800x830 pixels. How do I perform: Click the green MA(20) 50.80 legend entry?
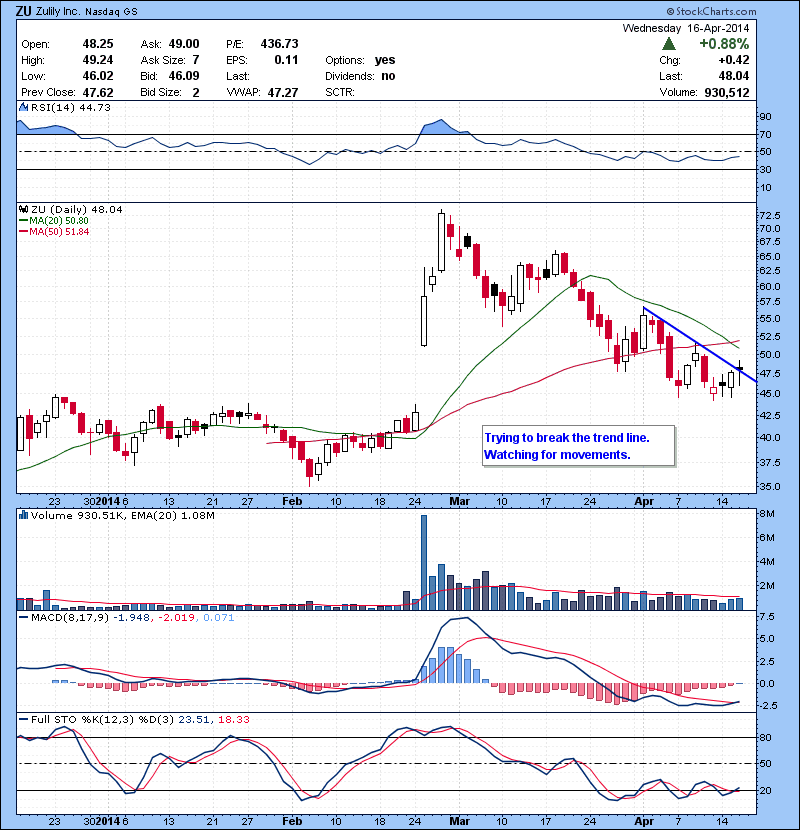(53, 221)
